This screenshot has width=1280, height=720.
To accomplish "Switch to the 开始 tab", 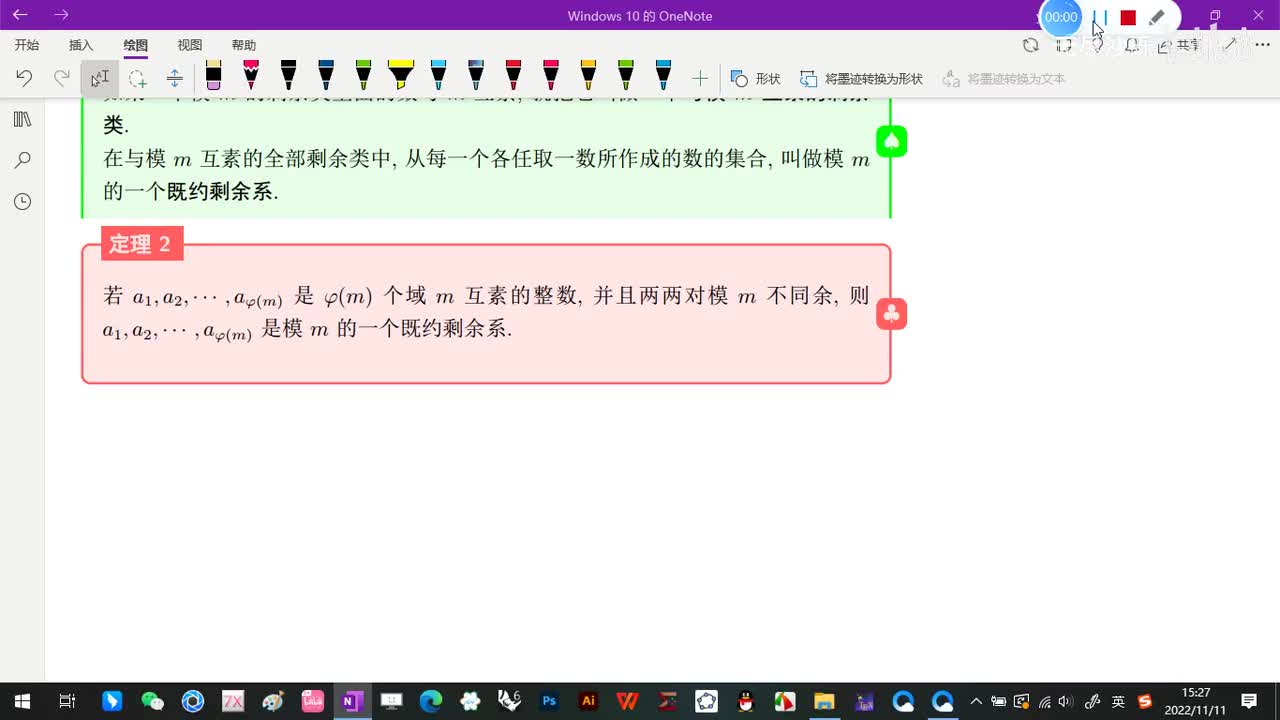I will (27, 45).
